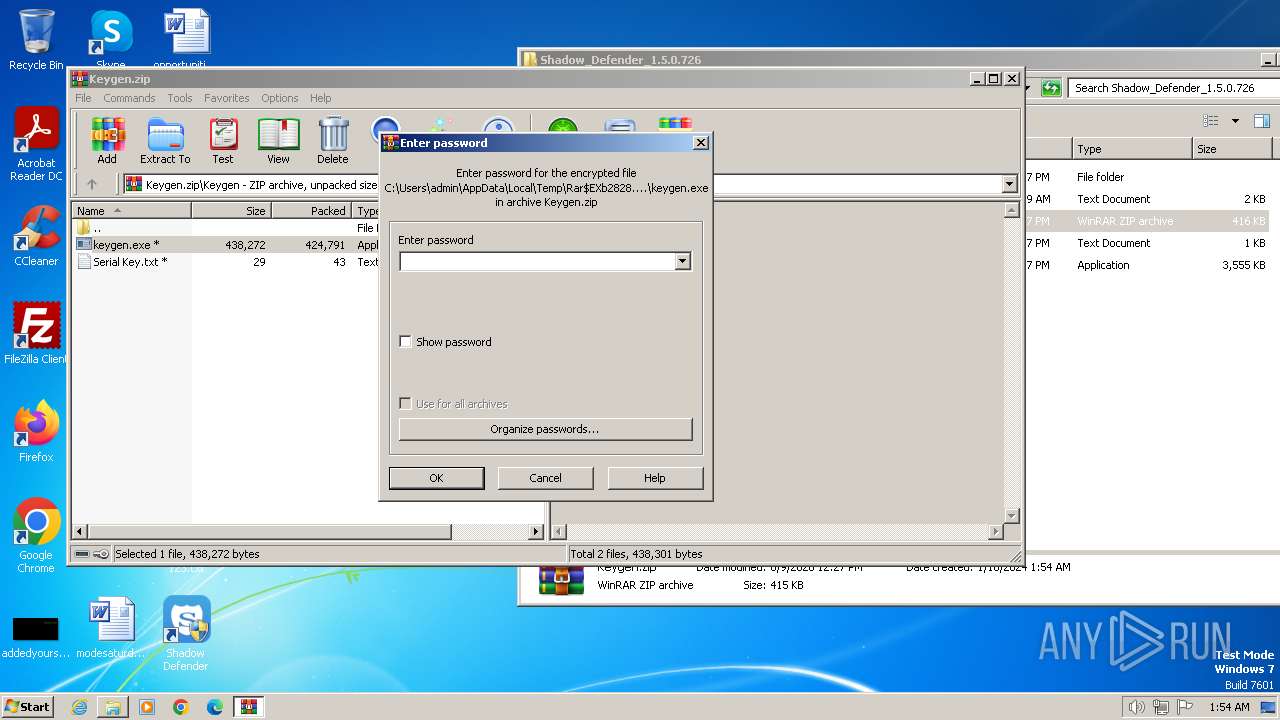Click down arrow of WinRAR vertical scrollbar
The height and width of the screenshot is (720, 1280).
(1011, 516)
